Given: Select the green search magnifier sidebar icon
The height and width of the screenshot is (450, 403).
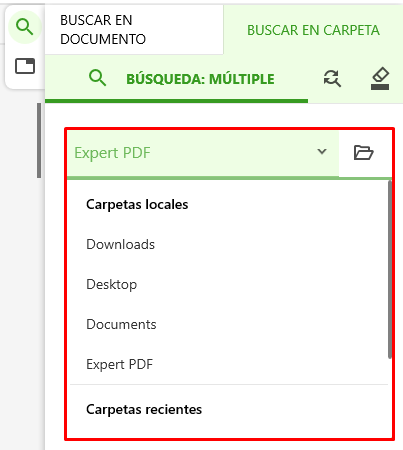Looking at the screenshot, I should click(x=25, y=27).
